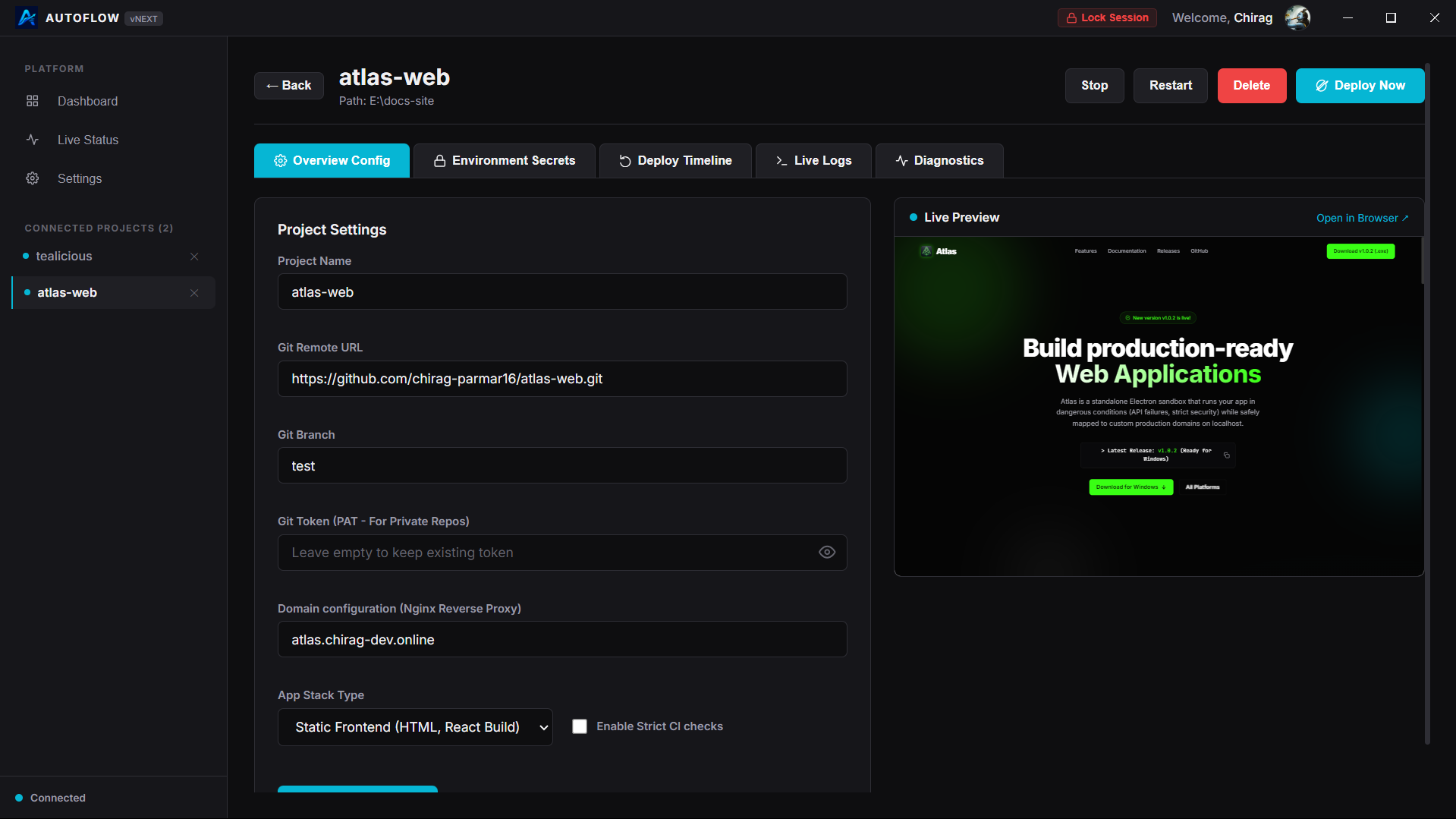
Task: Click Features link in preview nav
Action: pyautogui.click(x=1086, y=251)
